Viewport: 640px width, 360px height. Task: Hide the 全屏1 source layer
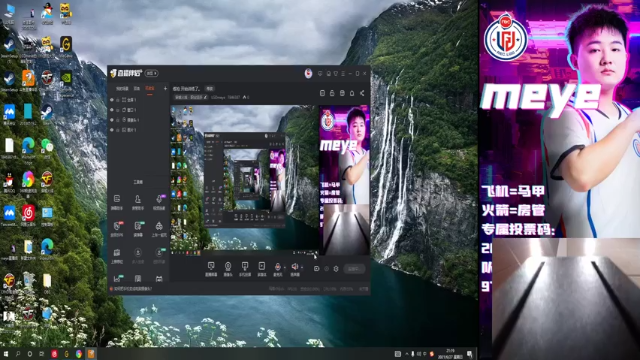coord(112,100)
